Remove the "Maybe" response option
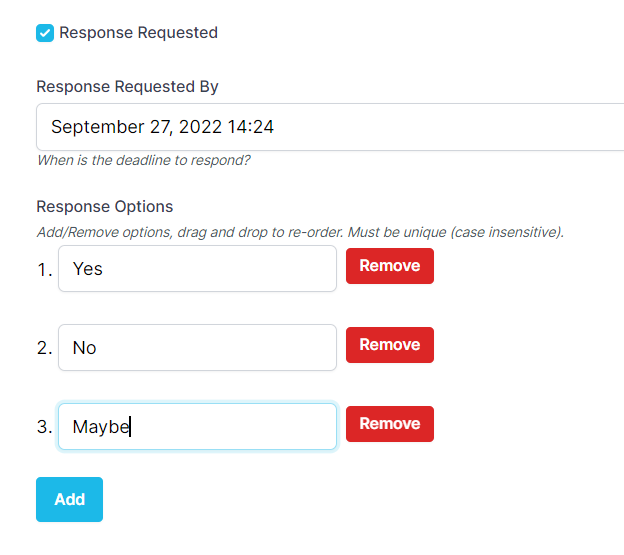Screen dimensions: 624x555 click(x=390, y=424)
